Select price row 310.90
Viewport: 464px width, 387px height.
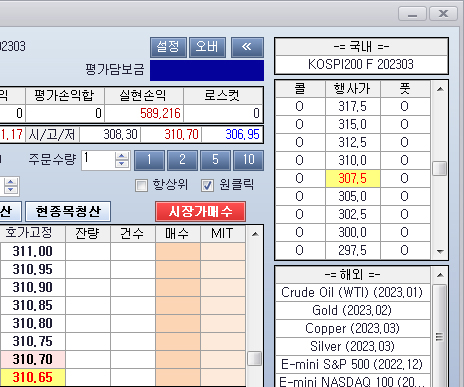pos(33,287)
